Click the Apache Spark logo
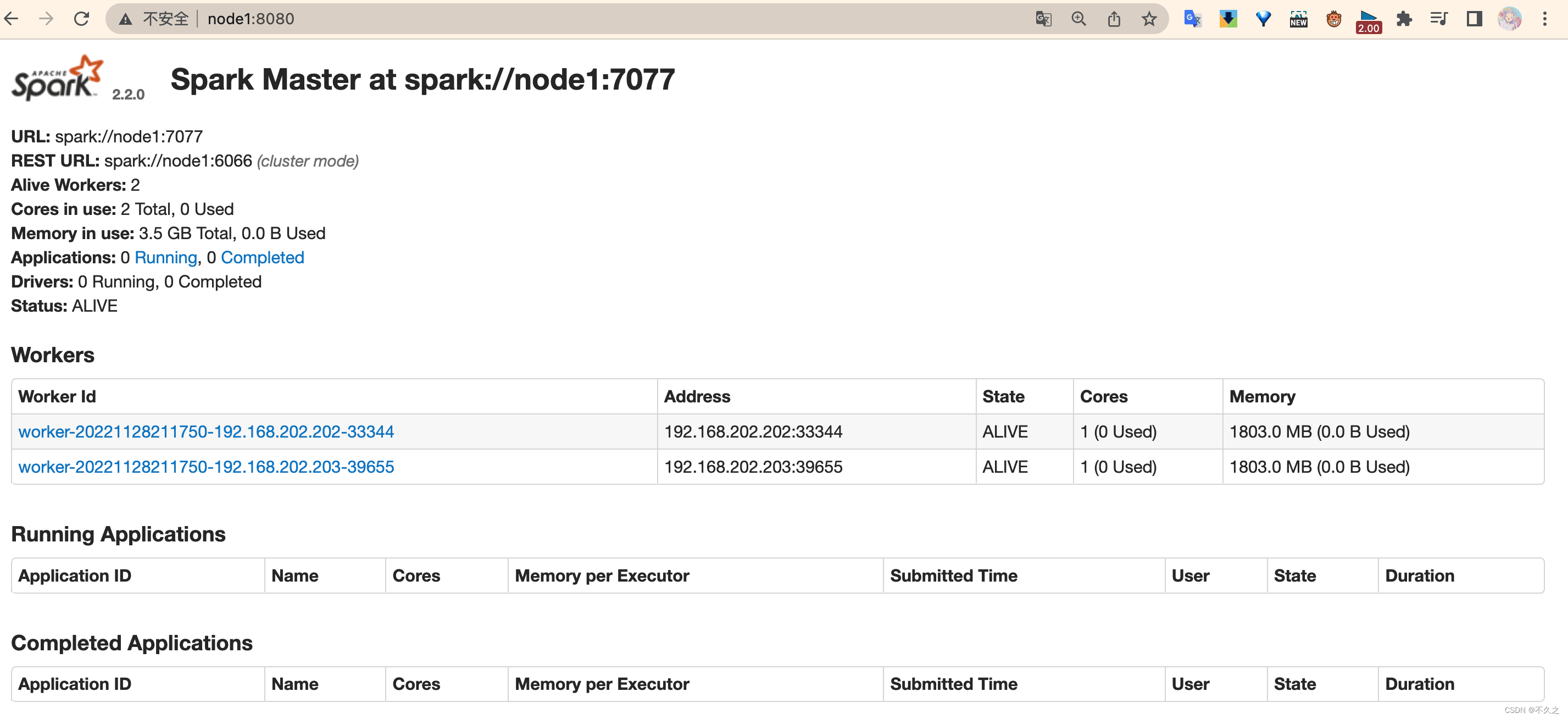The width and height of the screenshot is (1568, 719). pyautogui.click(x=58, y=79)
